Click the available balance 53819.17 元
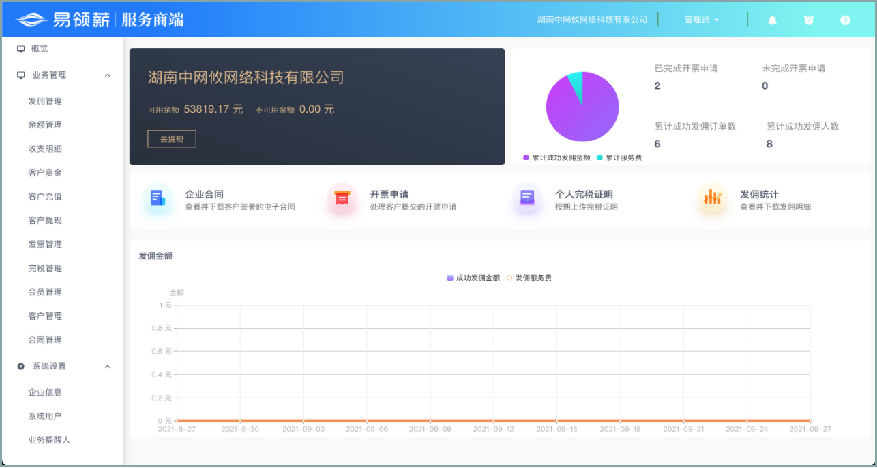The image size is (877, 468). click(213, 110)
